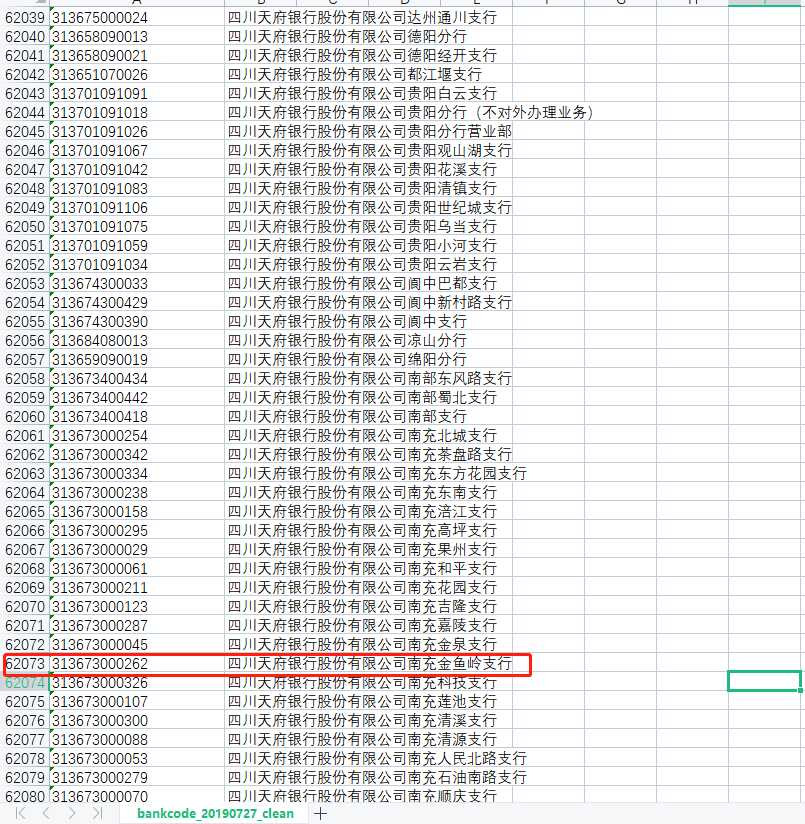
Task: Go to the first sheet navigation arrow
Action: (x=20, y=813)
